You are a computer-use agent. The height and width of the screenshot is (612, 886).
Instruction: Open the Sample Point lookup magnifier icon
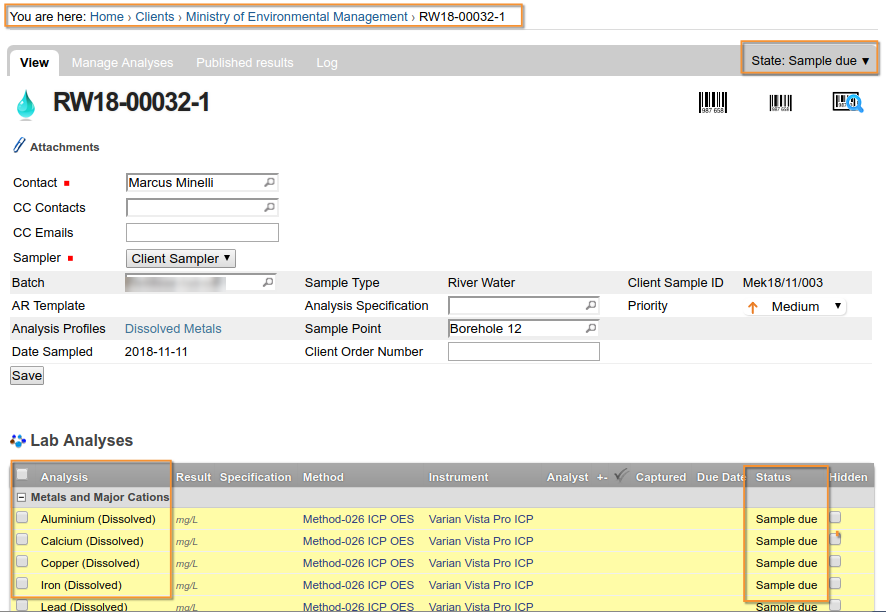tap(592, 328)
